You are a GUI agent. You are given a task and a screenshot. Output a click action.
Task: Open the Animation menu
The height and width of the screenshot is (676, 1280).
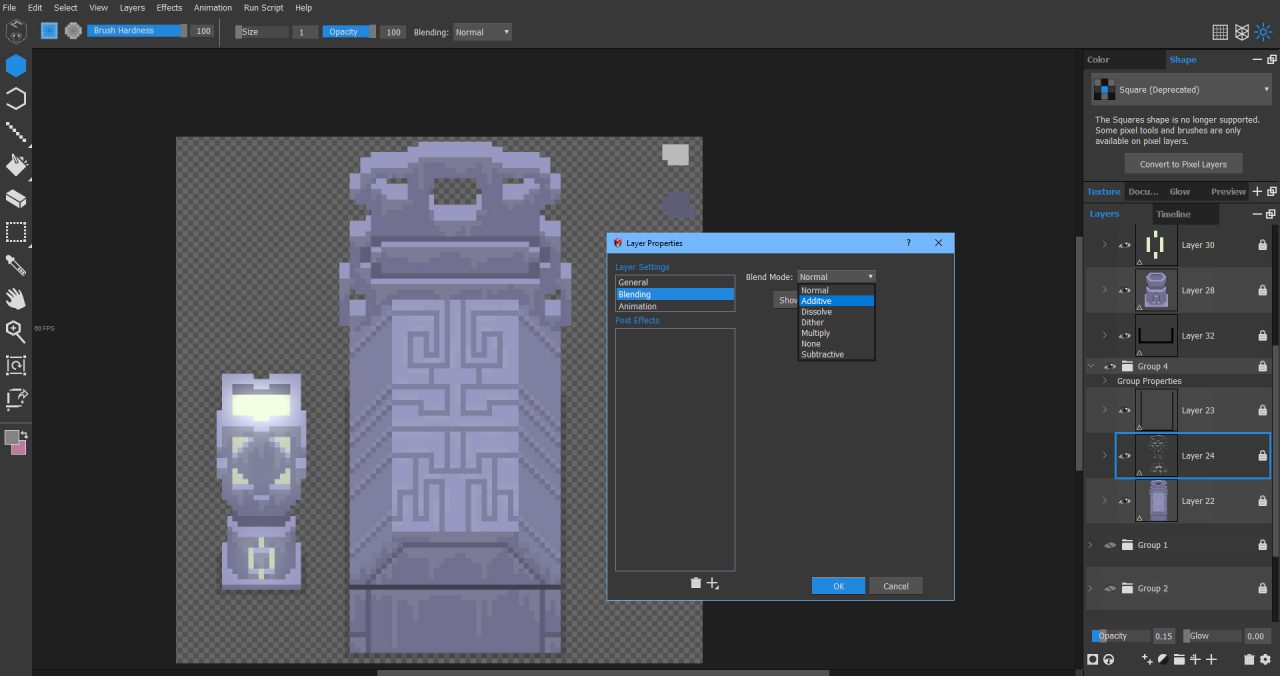[212, 7]
